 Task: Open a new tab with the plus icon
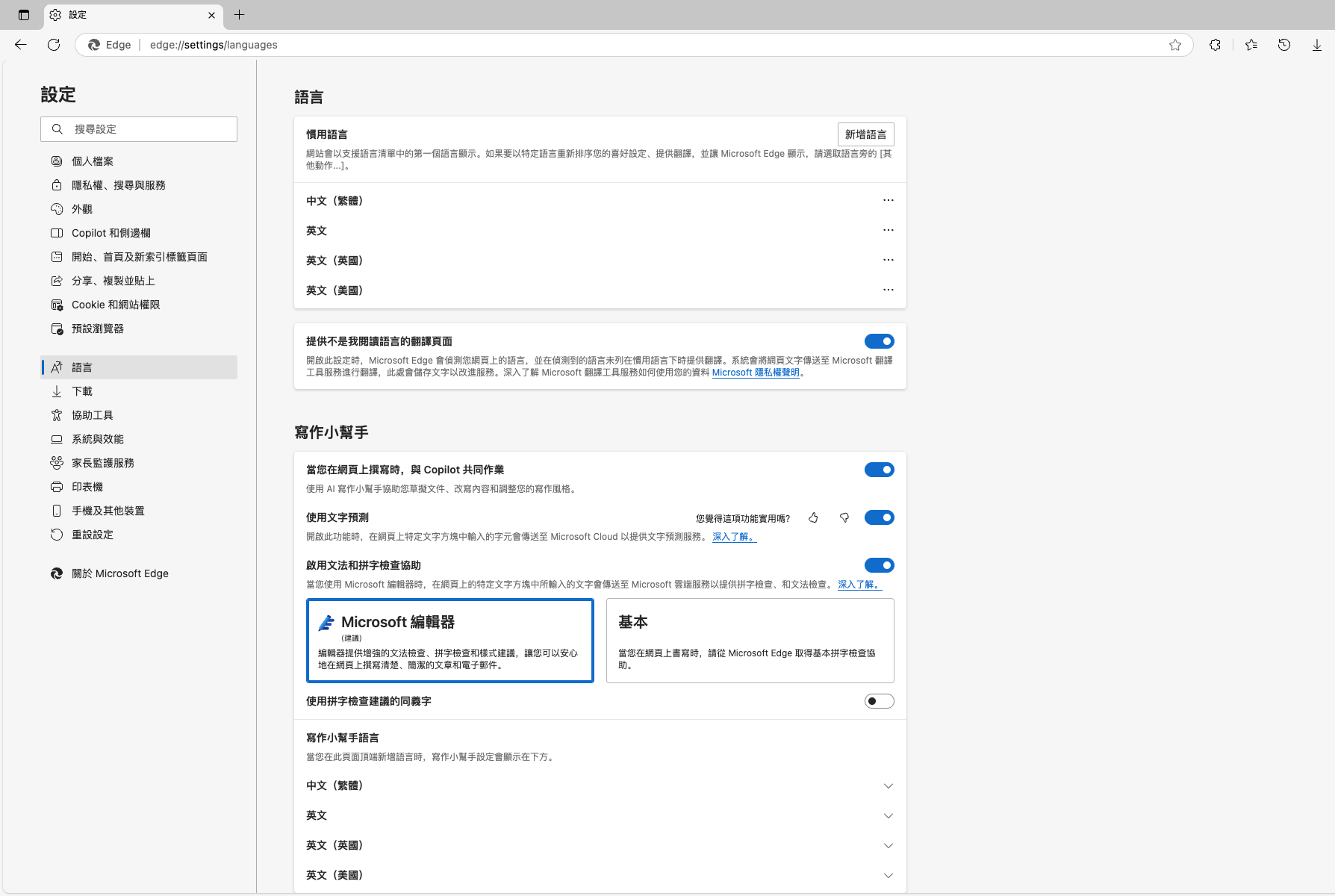pos(239,15)
